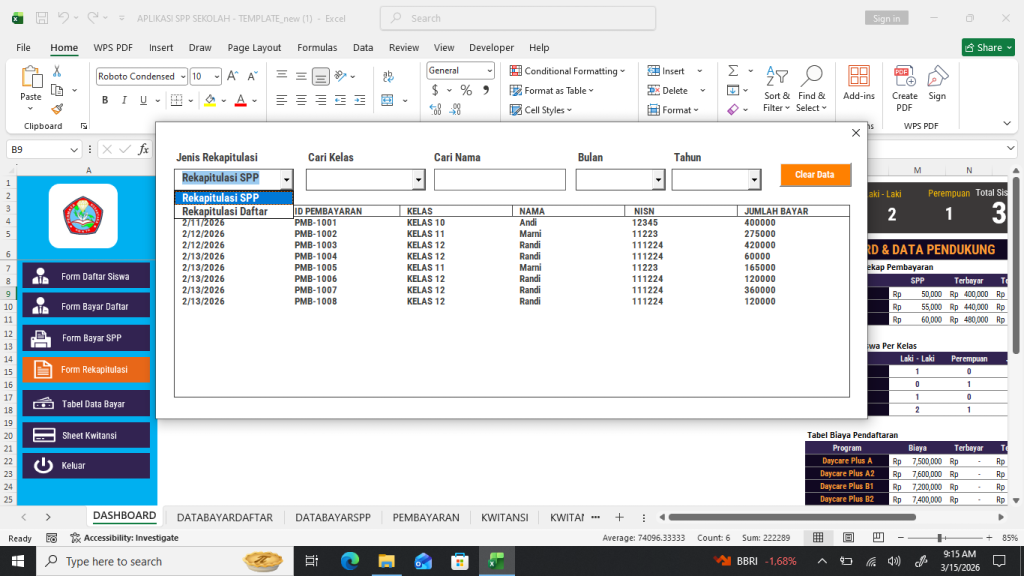Select Rekapitulasi Daftar from dropdown list
The image size is (1024, 576).
click(x=225, y=212)
